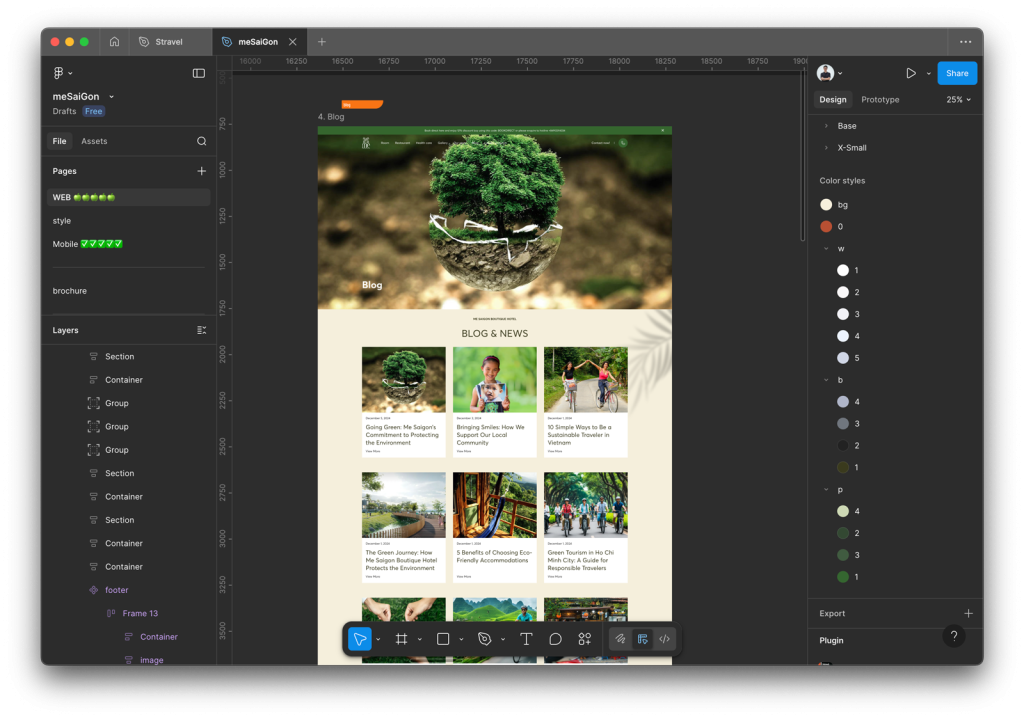The width and height of the screenshot is (1024, 719).
Task: Select the Text tool in bottom toolbar
Action: pyautogui.click(x=526, y=639)
